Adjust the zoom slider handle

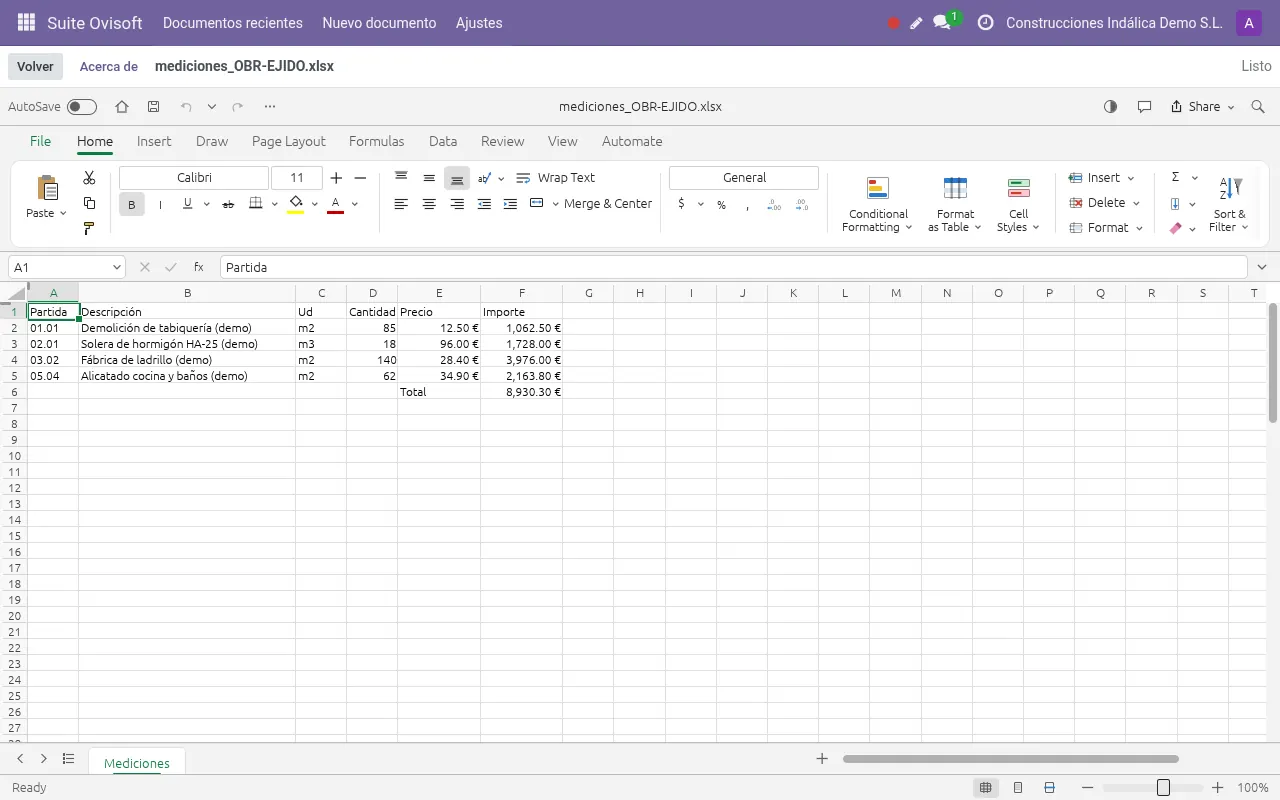[x=1163, y=788]
